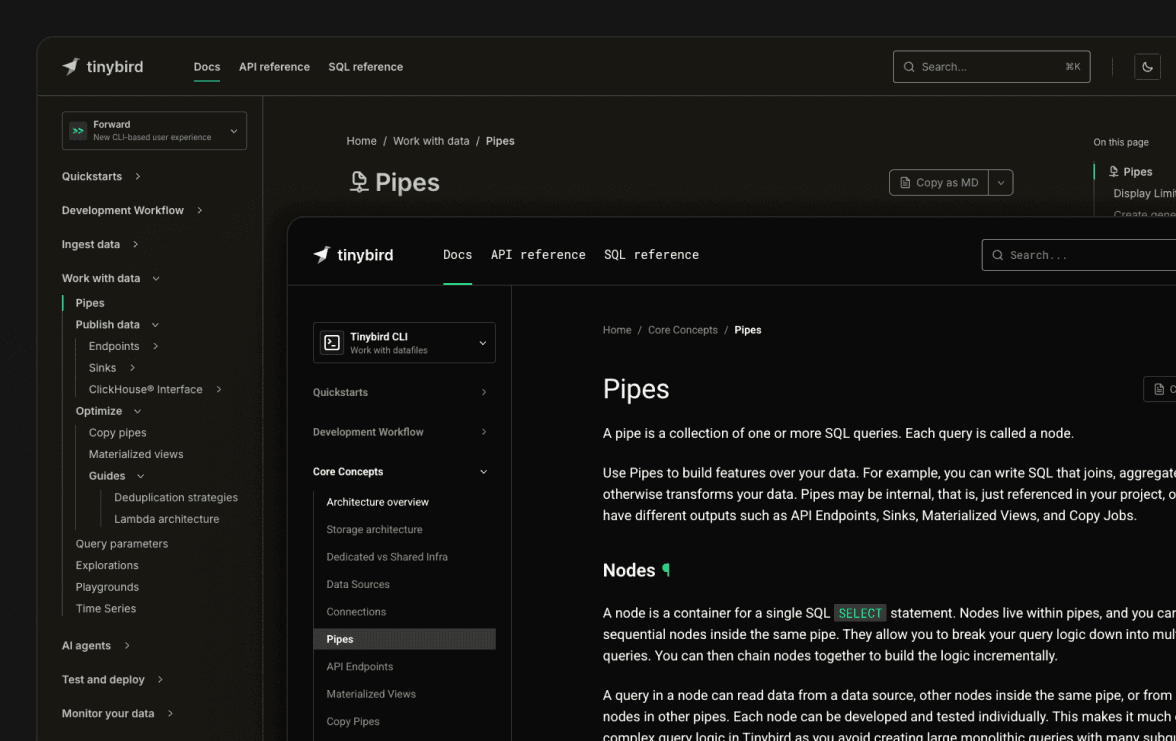Open Copy Pipes in front window sidebar
The image size is (1176, 741).
click(x=352, y=722)
